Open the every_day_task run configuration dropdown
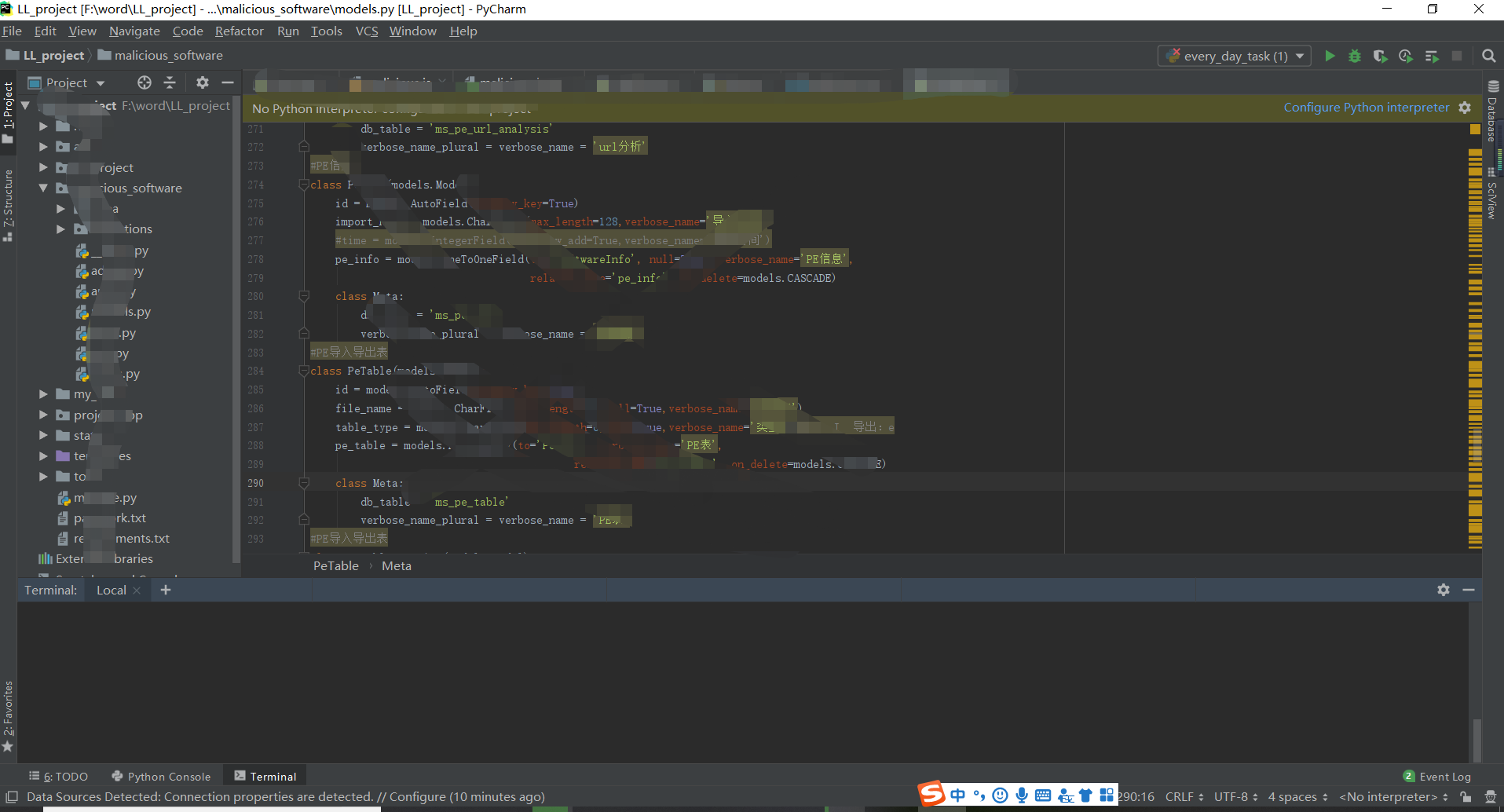Viewport: 1504px width, 812px height. [x=1234, y=56]
